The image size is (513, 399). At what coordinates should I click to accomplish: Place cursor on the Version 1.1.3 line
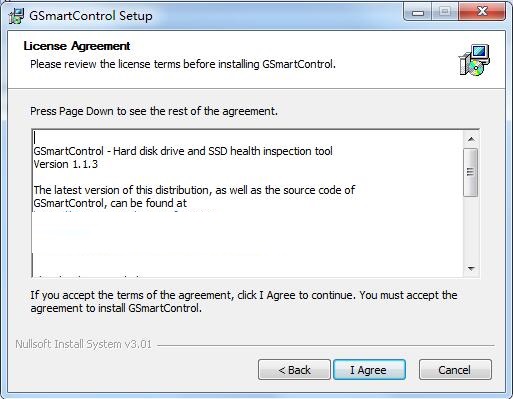coord(66,164)
